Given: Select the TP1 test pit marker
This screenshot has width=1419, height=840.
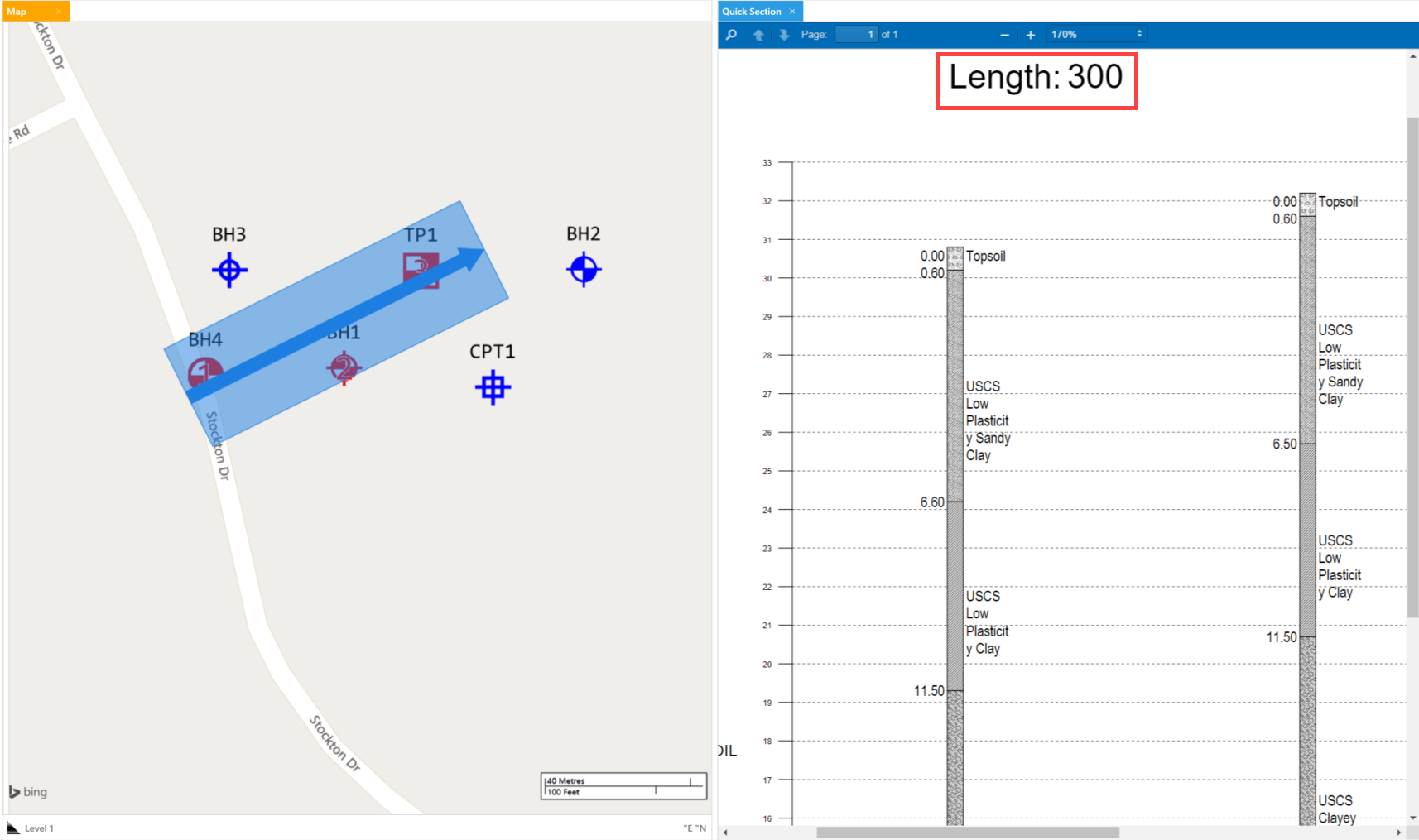Looking at the screenshot, I should 421,270.
